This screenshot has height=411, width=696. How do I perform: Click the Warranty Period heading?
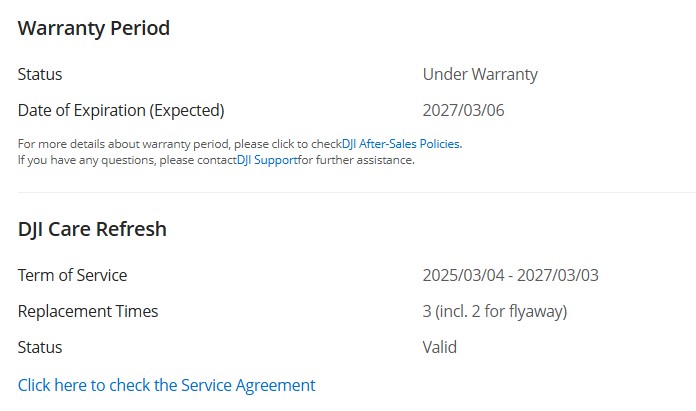pos(94,28)
